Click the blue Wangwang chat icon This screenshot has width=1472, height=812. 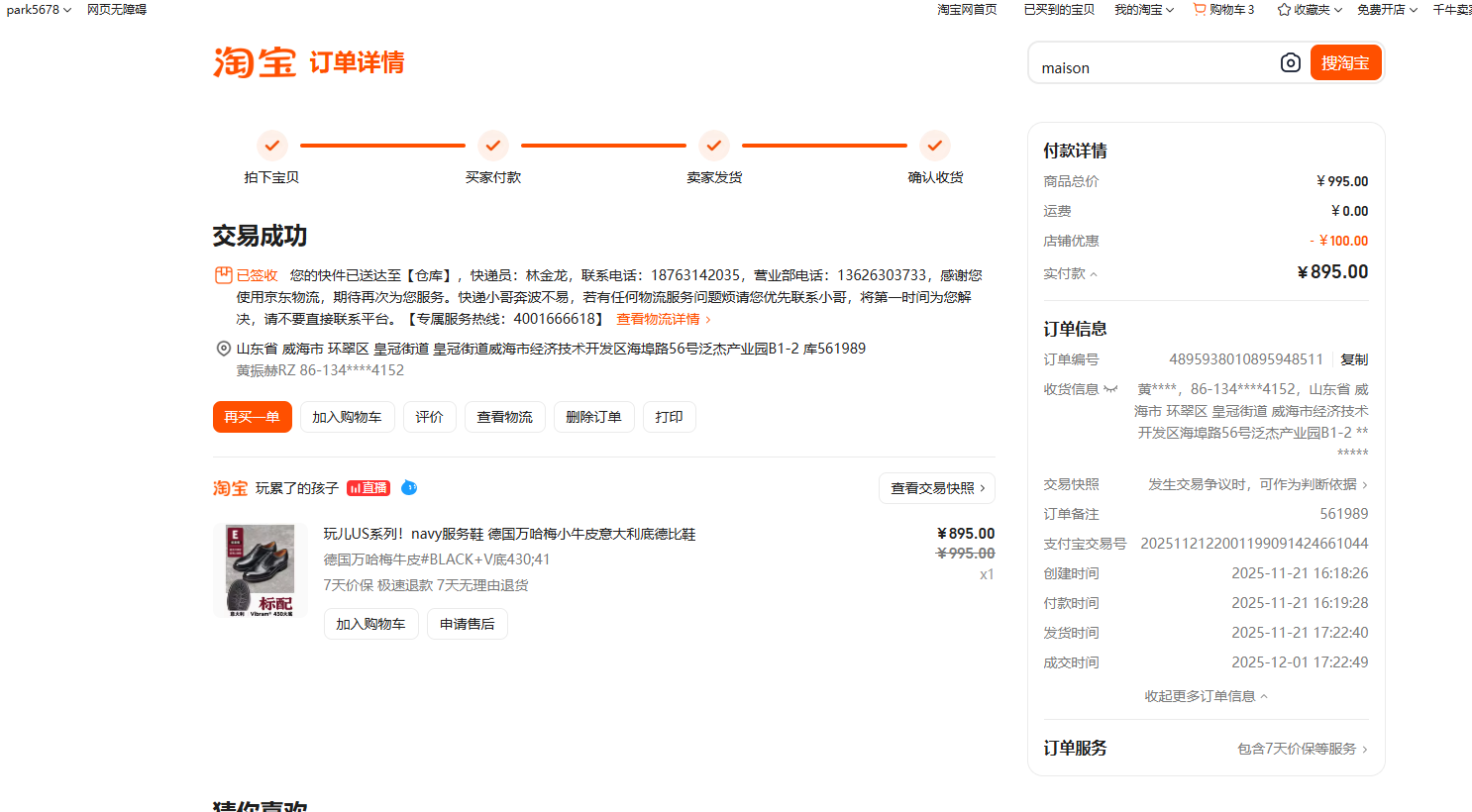pos(409,488)
